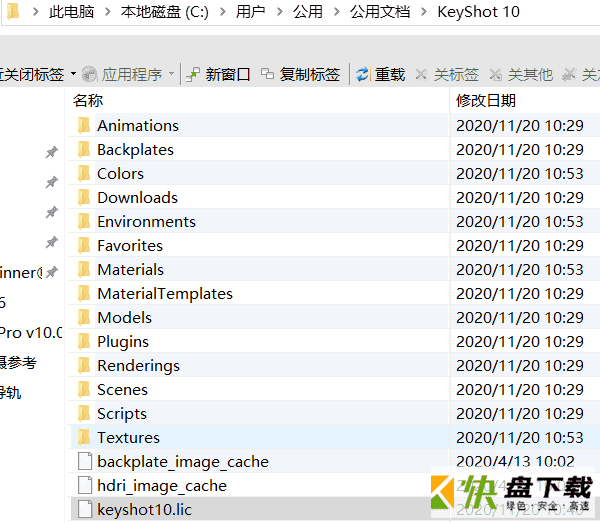The height and width of the screenshot is (523, 600).
Task: Click the Materials modified date 10:53
Action: tap(520, 270)
